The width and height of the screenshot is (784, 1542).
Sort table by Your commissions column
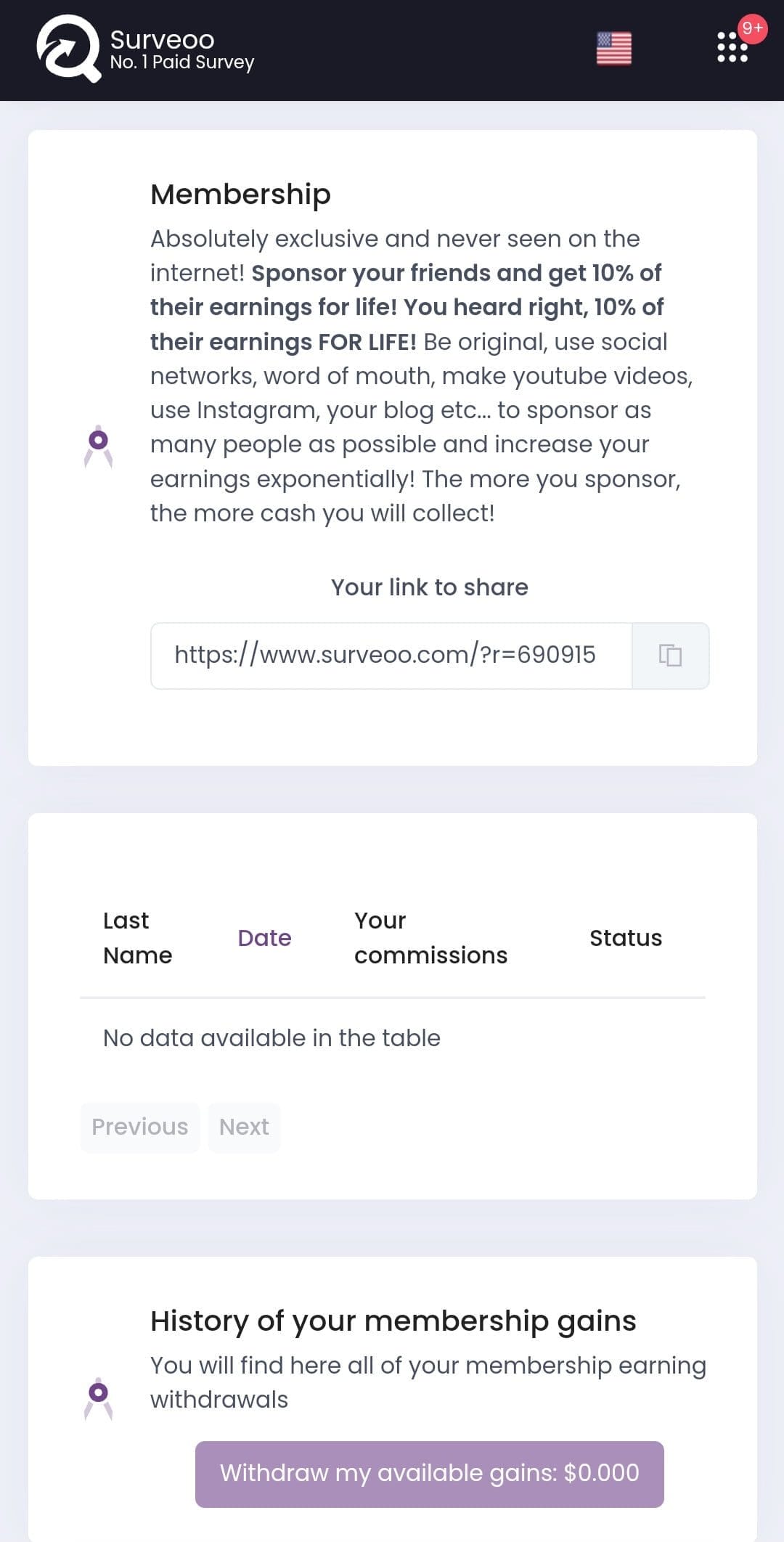pyautogui.click(x=430, y=938)
